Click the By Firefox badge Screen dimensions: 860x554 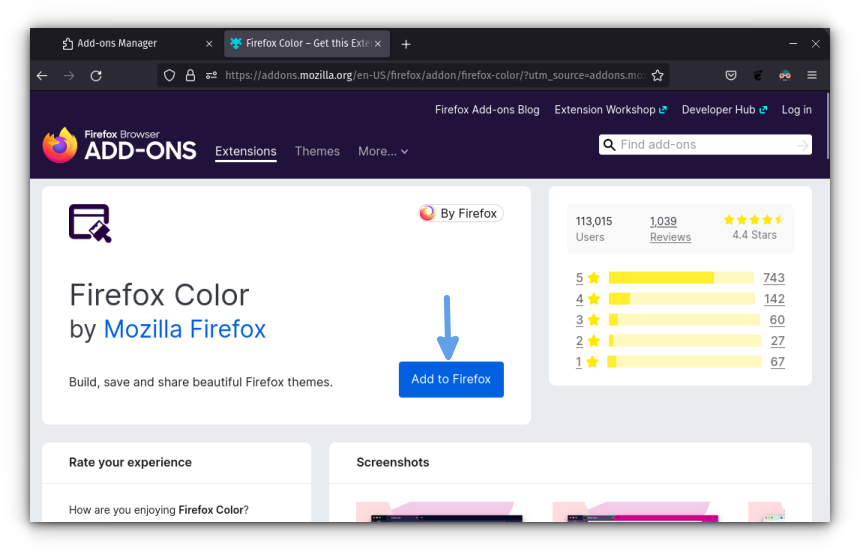(461, 213)
